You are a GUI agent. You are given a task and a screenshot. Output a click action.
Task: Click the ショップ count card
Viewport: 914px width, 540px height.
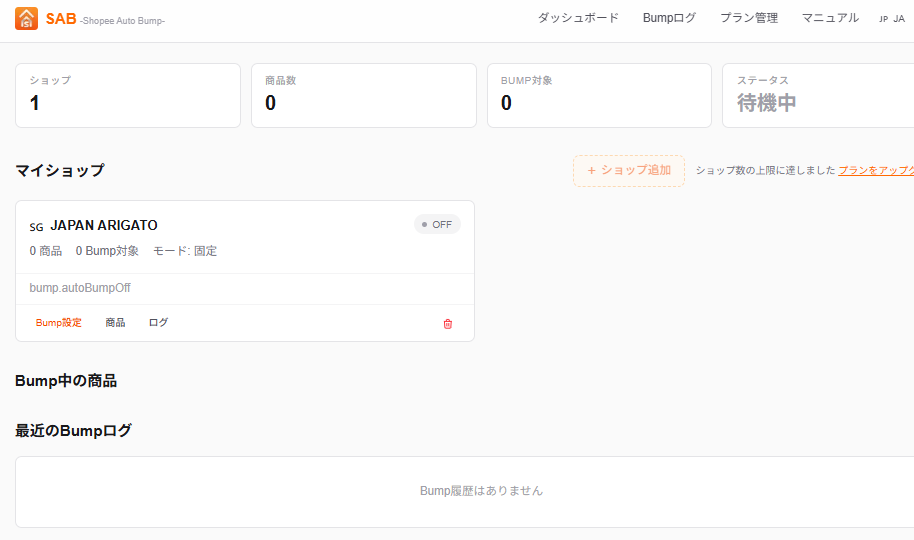click(128, 96)
